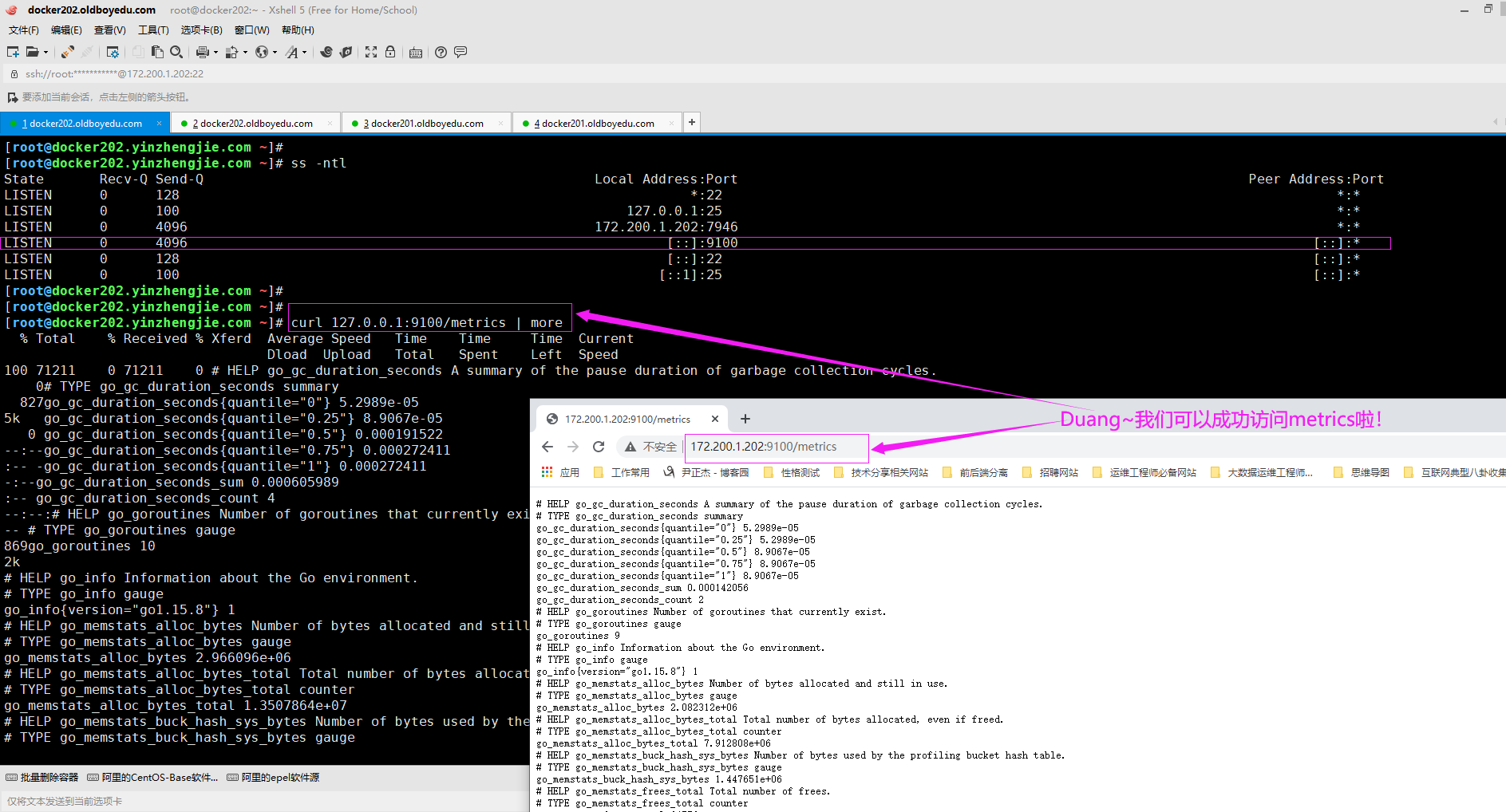This screenshot has width=1506, height=812.
Task: Open the 查看(V) menu
Action: 110,30
